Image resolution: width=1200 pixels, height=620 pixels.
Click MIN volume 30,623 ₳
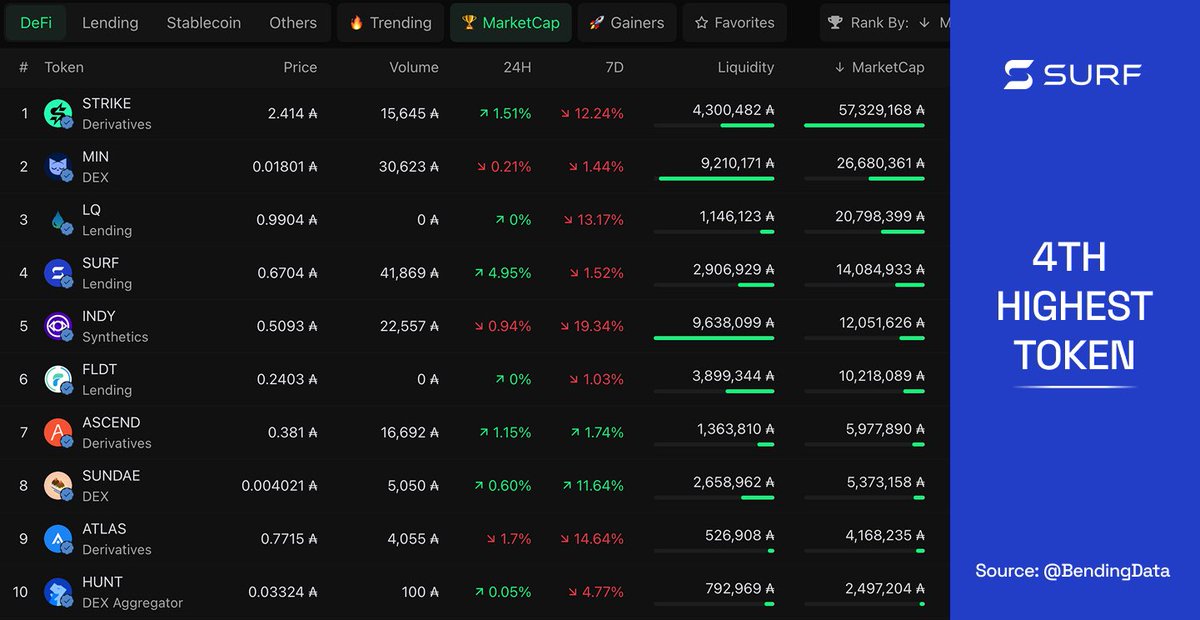409,167
